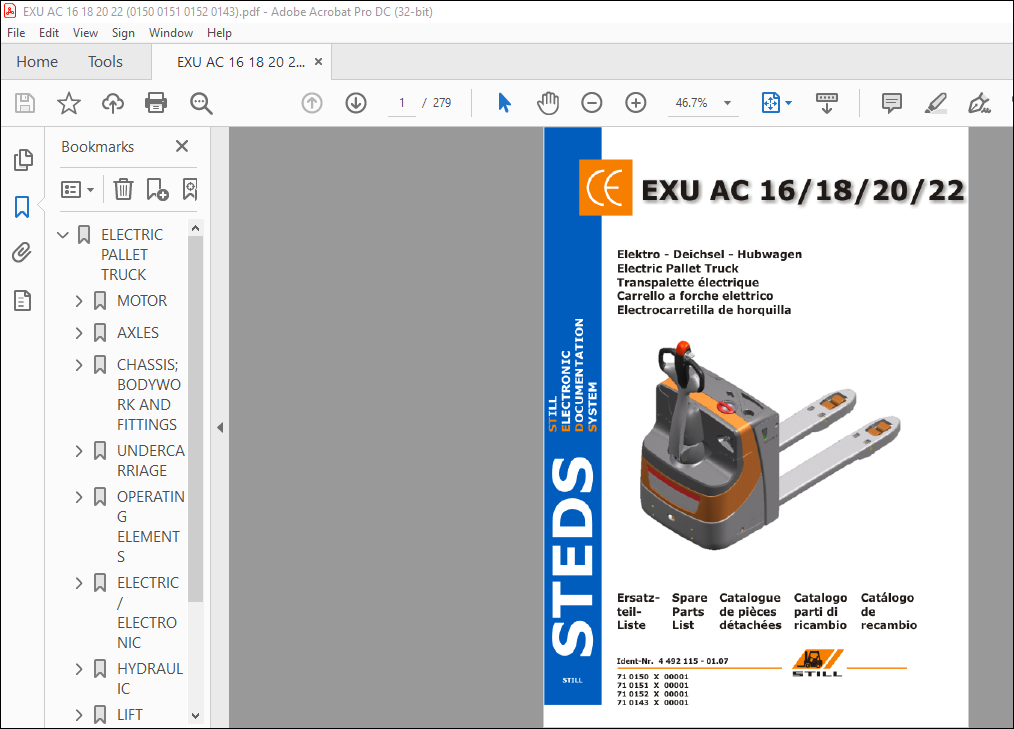Viewport: 1014px width, 729px height.
Task: Open the Sign menu
Action: pyautogui.click(x=123, y=32)
